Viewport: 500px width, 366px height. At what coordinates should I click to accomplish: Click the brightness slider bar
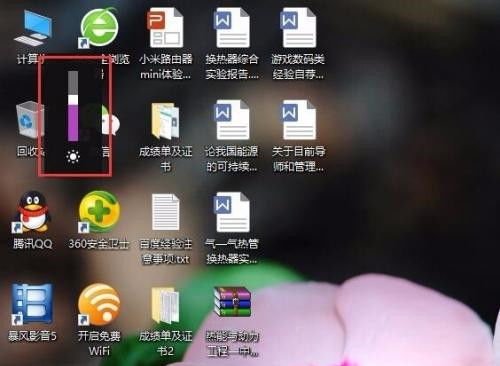73,106
